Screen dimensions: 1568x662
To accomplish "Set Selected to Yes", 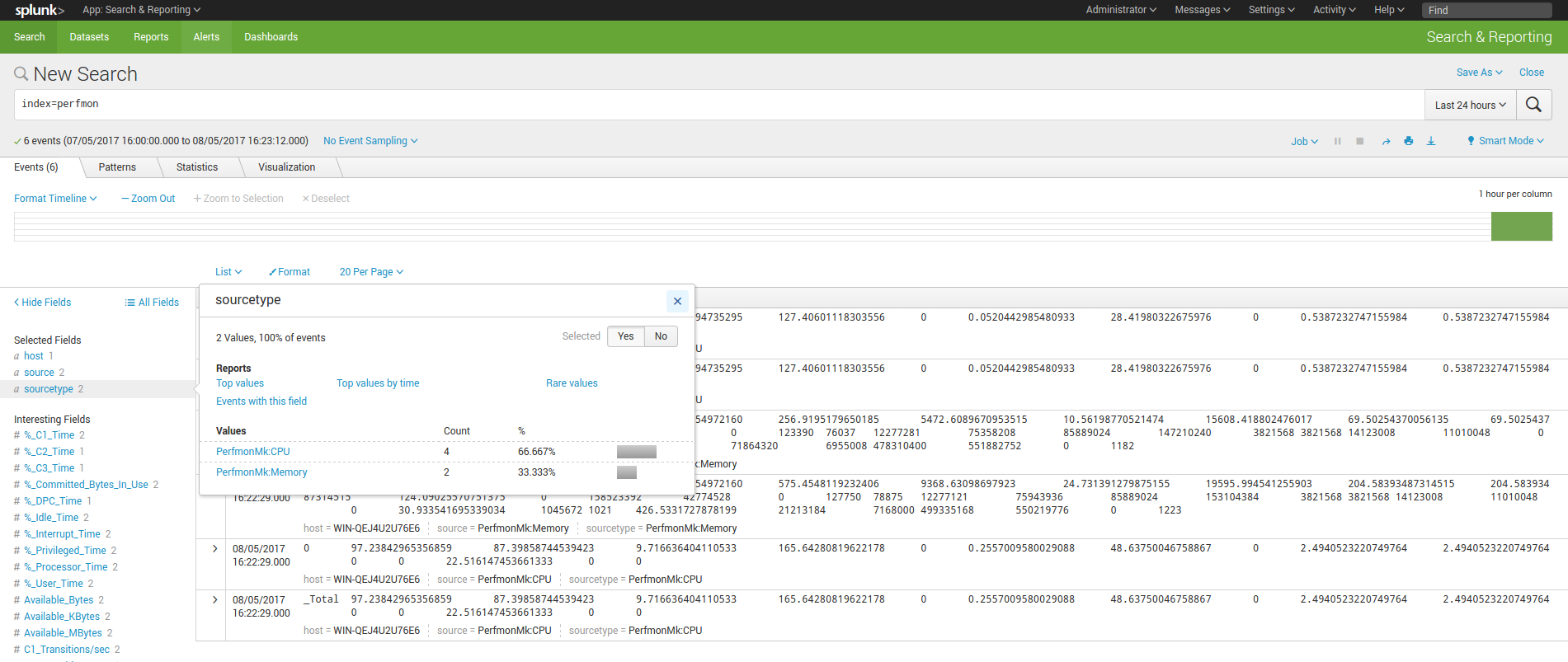I will [x=626, y=336].
